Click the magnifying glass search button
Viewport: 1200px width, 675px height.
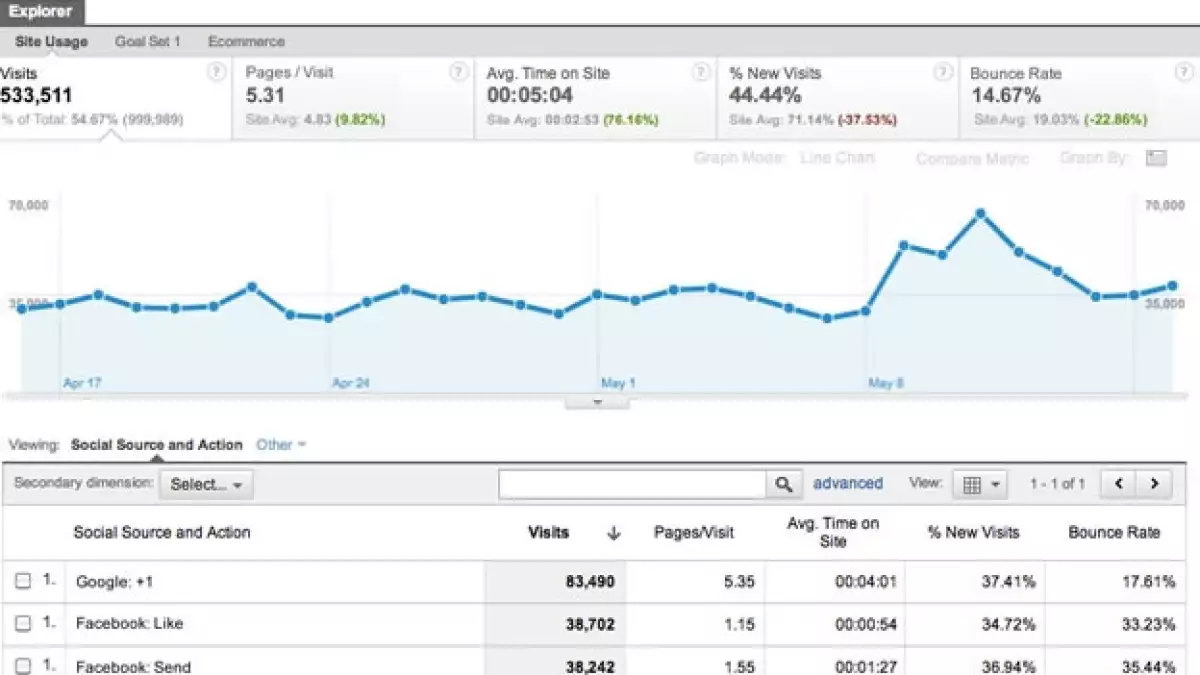[784, 484]
